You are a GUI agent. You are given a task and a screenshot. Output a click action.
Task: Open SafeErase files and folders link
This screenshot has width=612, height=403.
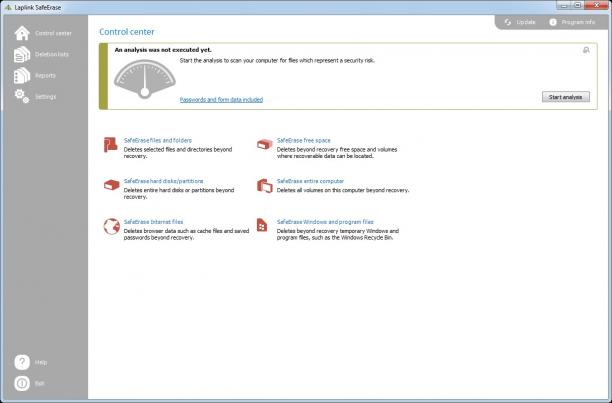[x=158, y=140]
